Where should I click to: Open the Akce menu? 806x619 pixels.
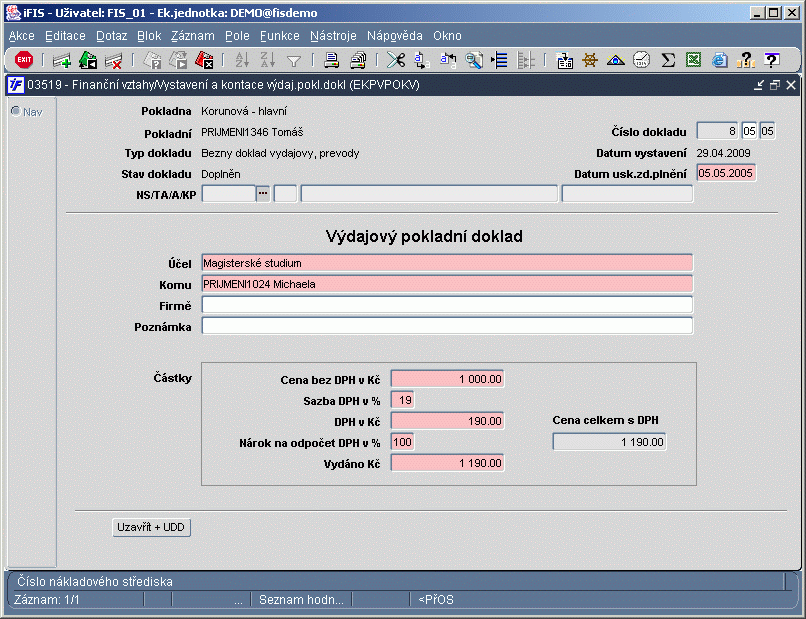pyautogui.click(x=21, y=35)
